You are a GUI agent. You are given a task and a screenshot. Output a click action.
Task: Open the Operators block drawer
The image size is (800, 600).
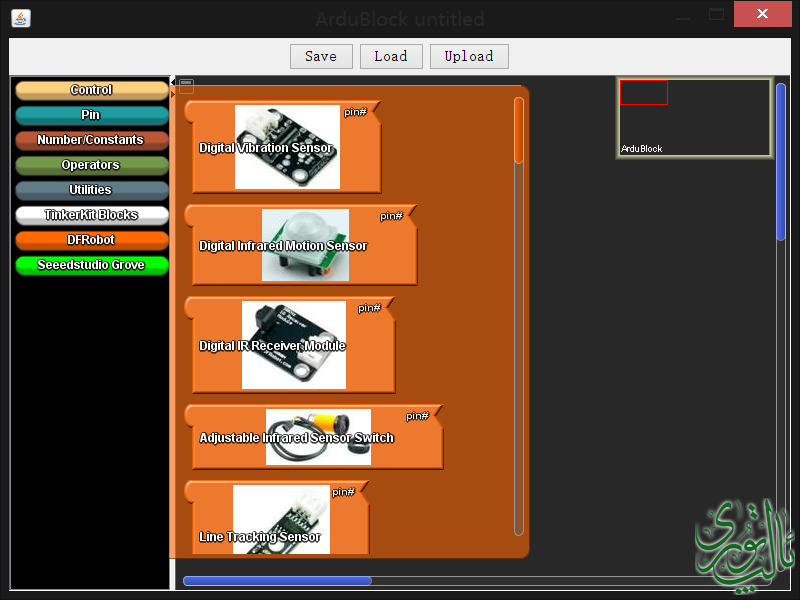[x=92, y=165]
